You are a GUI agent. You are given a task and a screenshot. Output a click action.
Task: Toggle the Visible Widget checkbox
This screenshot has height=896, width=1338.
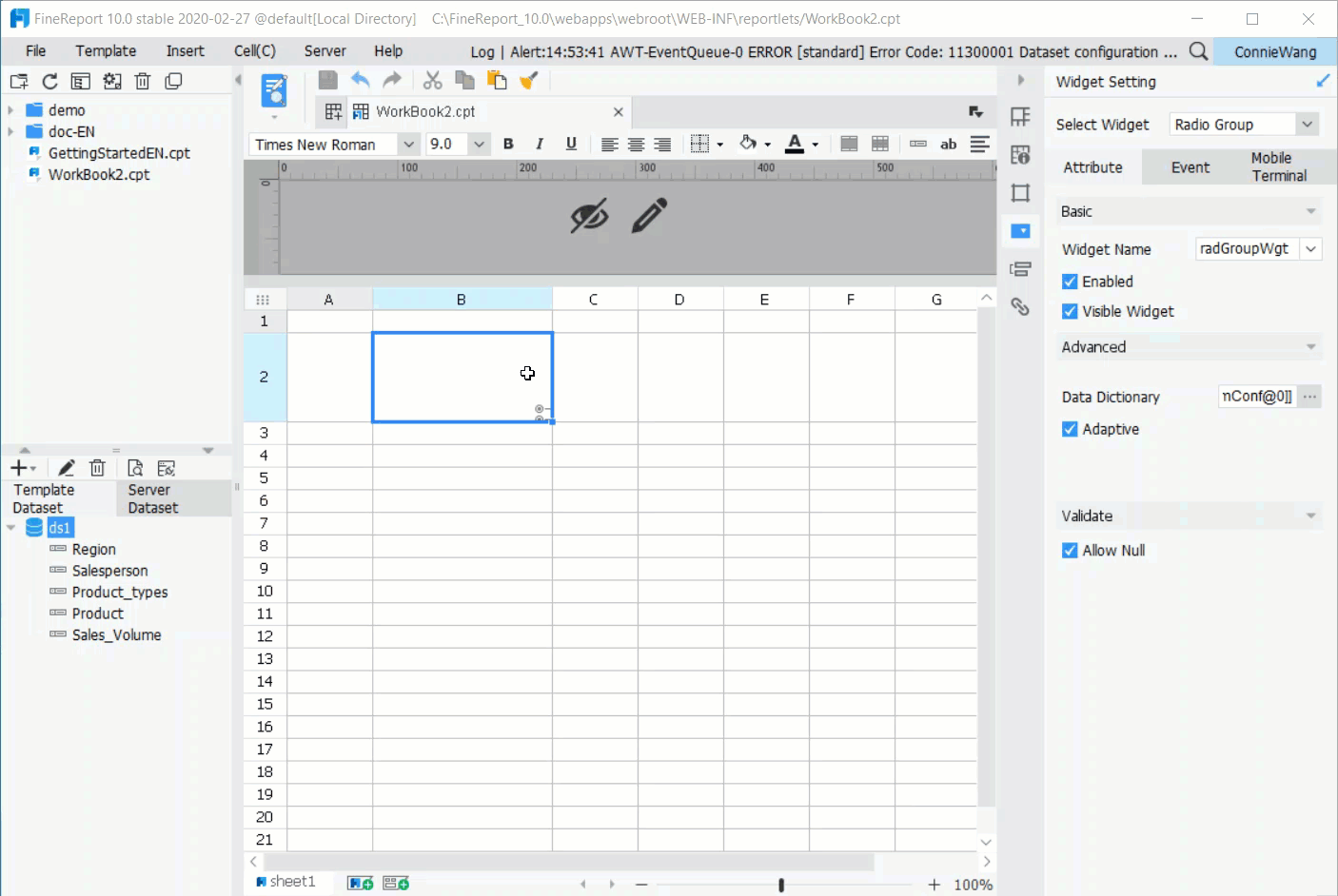[x=1070, y=311]
